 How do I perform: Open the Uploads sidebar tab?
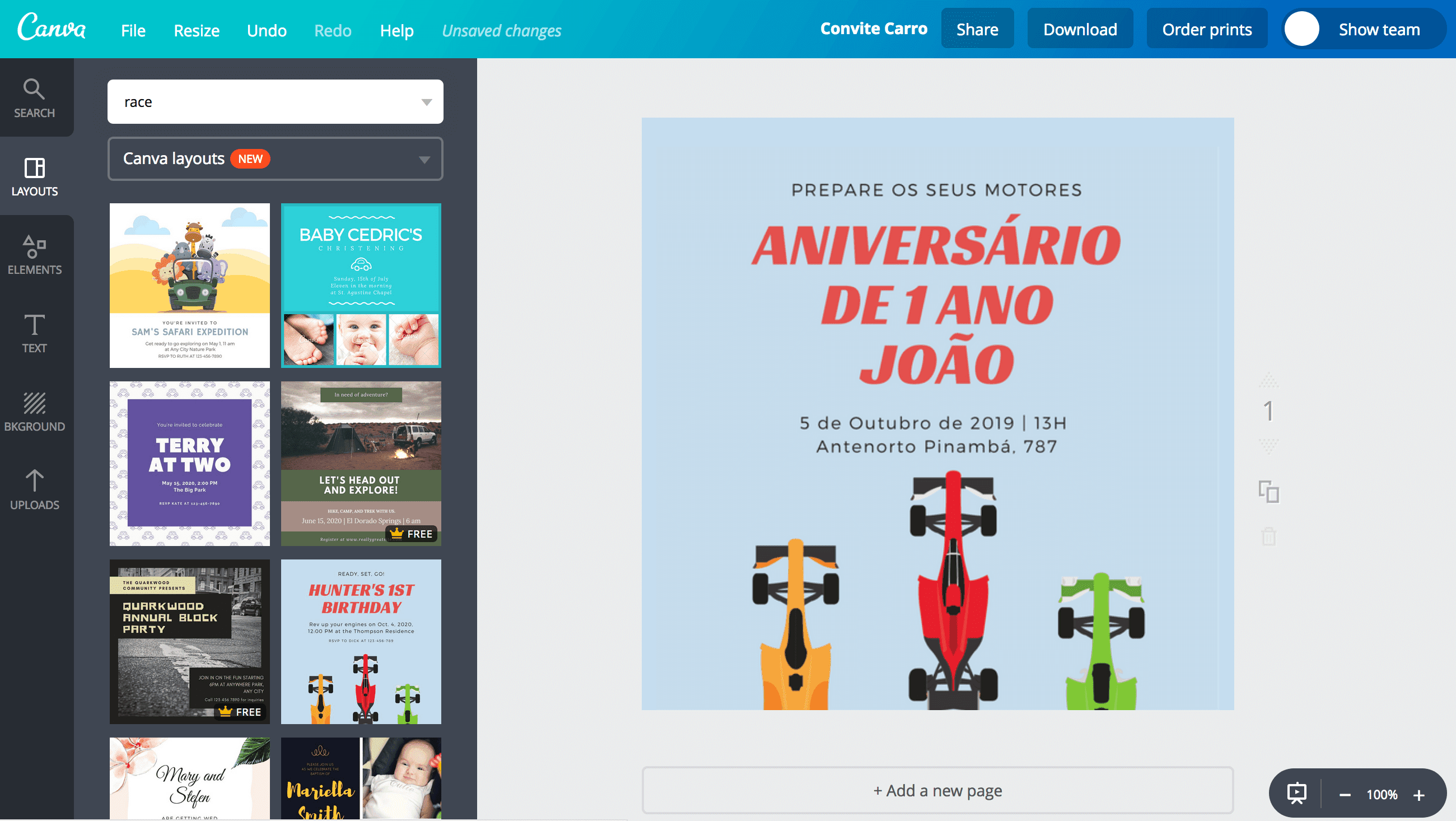(x=35, y=489)
